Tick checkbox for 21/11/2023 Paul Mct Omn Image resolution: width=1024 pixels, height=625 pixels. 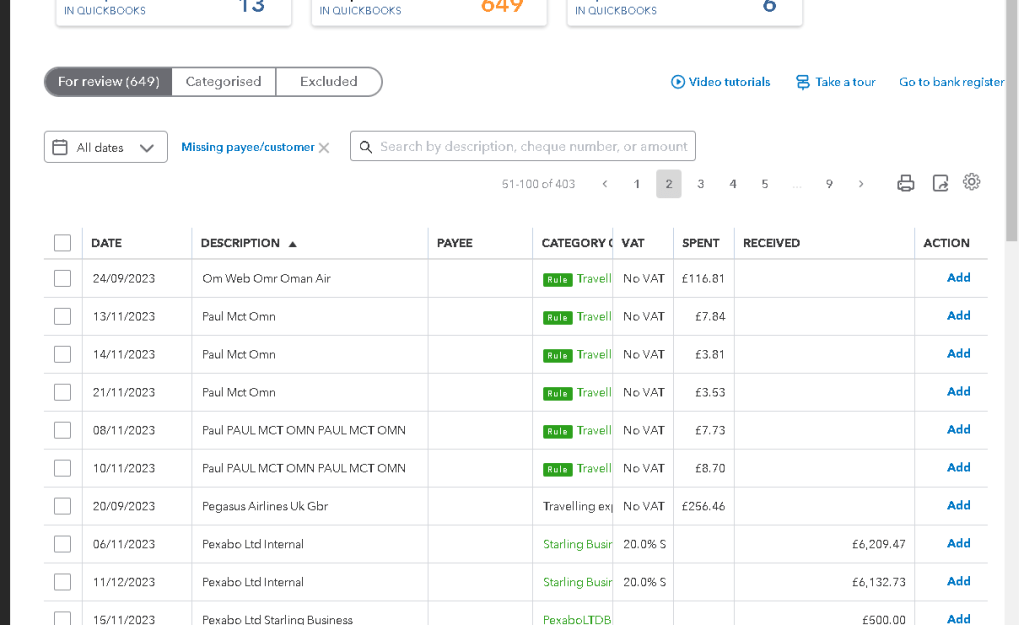point(62,392)
